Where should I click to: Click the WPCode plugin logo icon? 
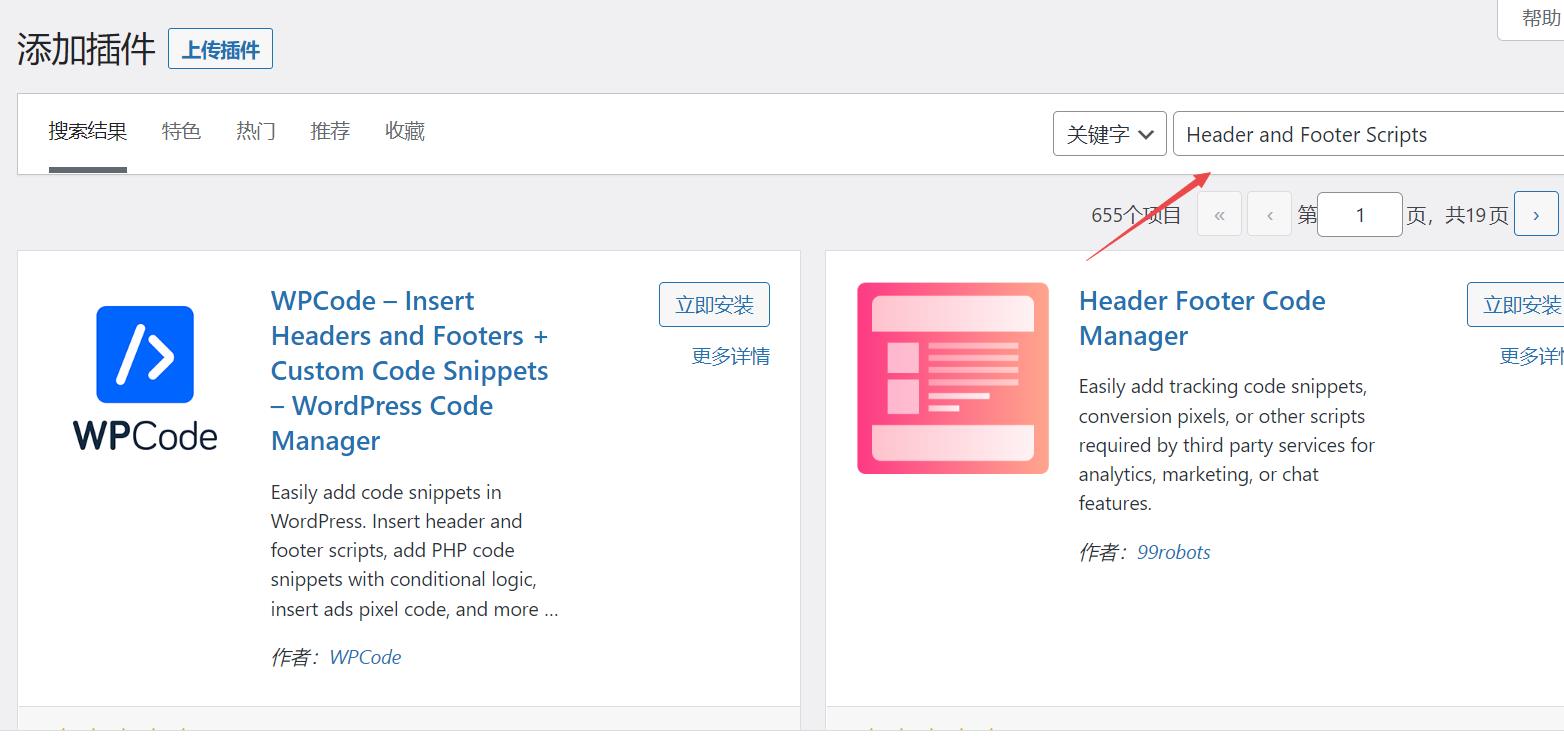click(x=145, y=377)
